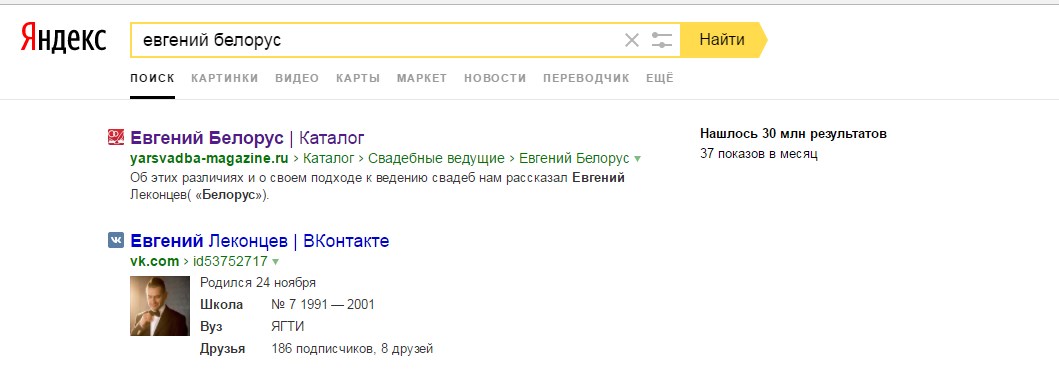Switch to the КАРТИНКИ tab
The height and width of the screenshot is (380, 1059).
click(225, 78)
